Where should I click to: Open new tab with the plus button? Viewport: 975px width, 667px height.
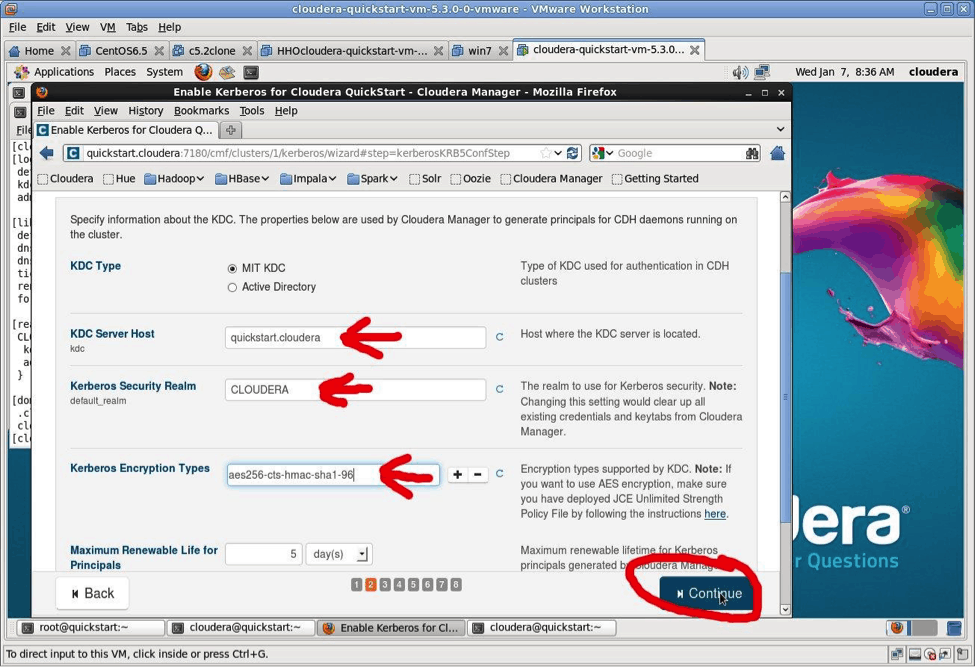pos(230,130)
